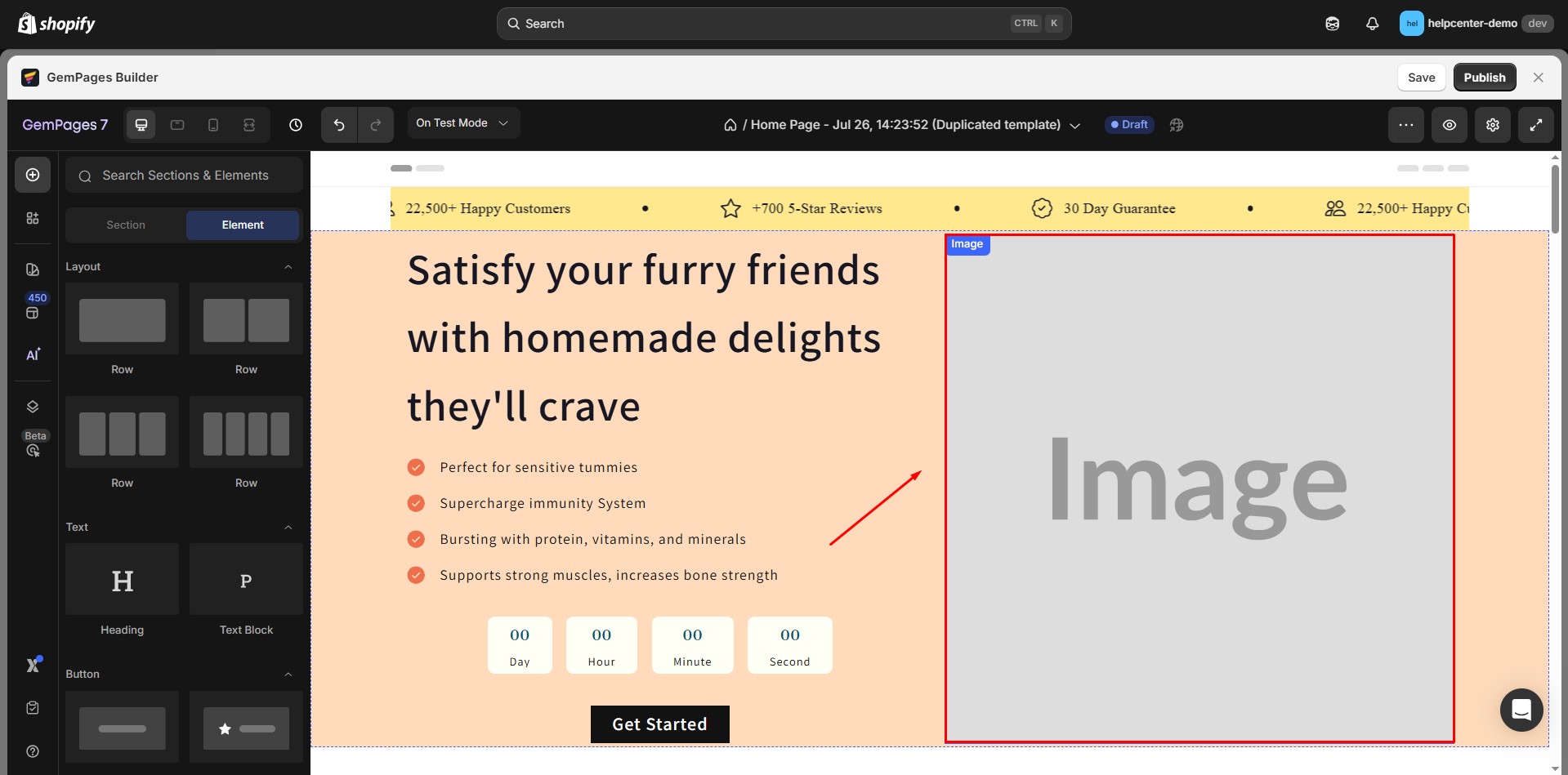Toggle page preview eye icon
The width and height of the screenshot is (1568, 775).
tap(1449, 125)
